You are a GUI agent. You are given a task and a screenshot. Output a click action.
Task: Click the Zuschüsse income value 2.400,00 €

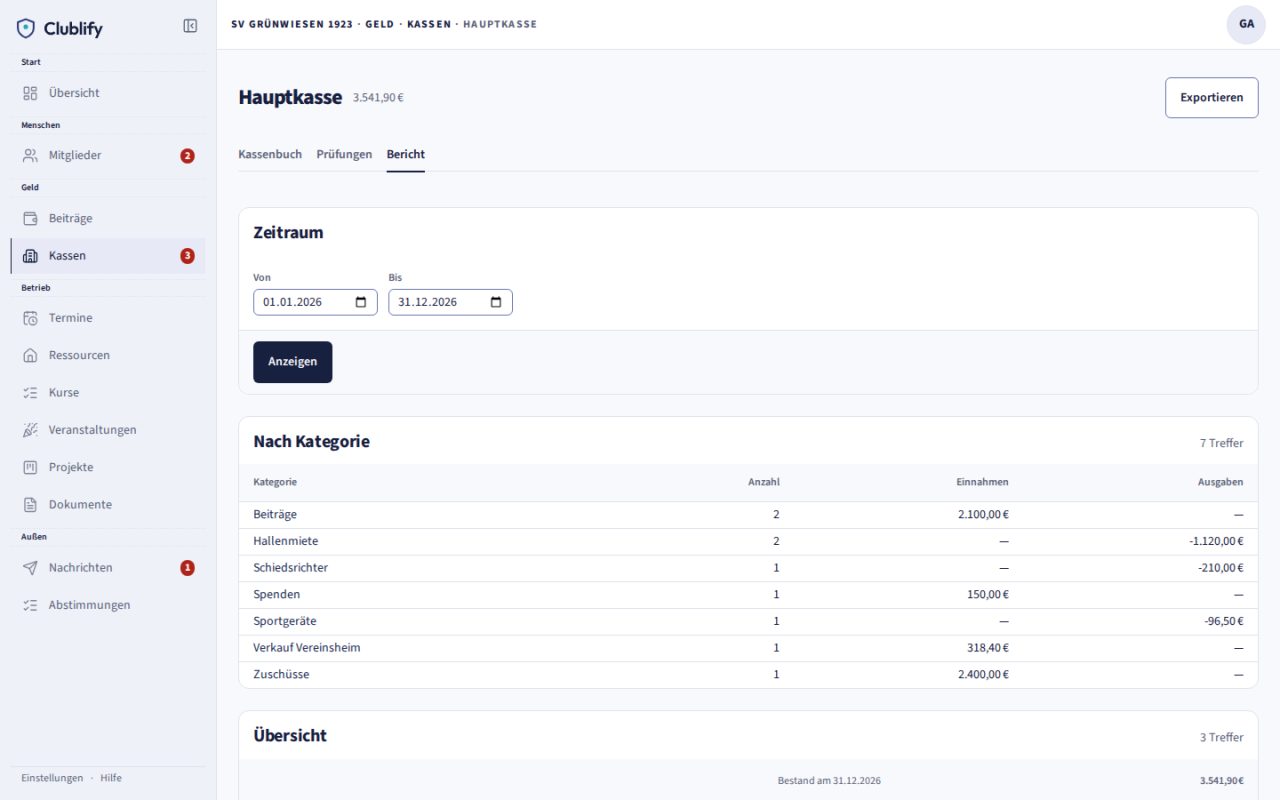982,675
